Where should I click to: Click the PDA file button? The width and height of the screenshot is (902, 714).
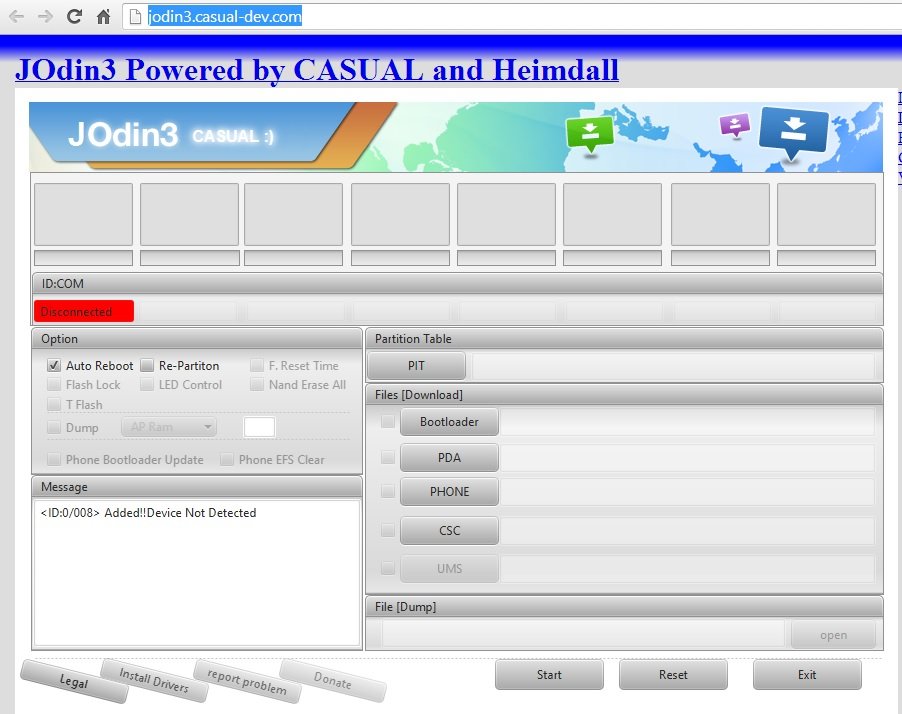pos(449,458)
